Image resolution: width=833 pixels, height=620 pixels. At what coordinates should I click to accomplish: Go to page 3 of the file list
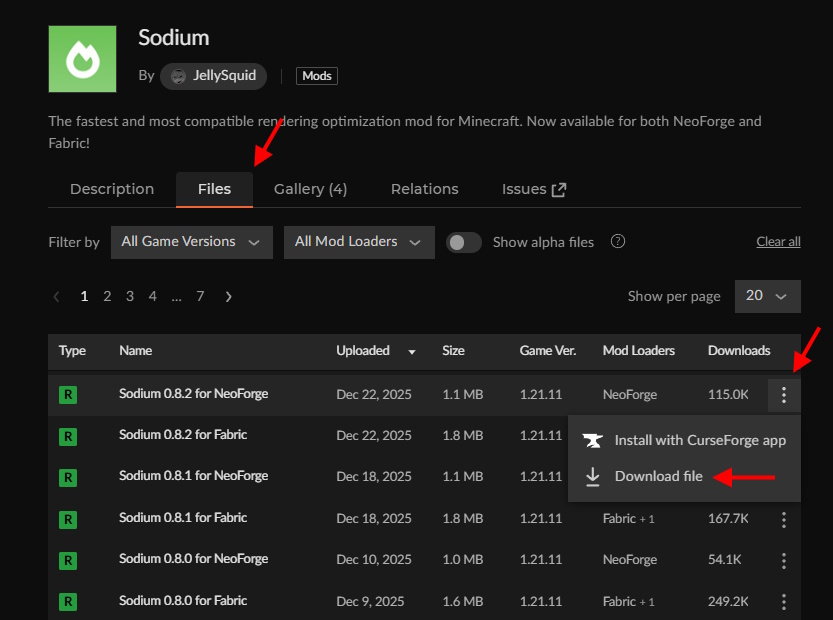[130, 296]
